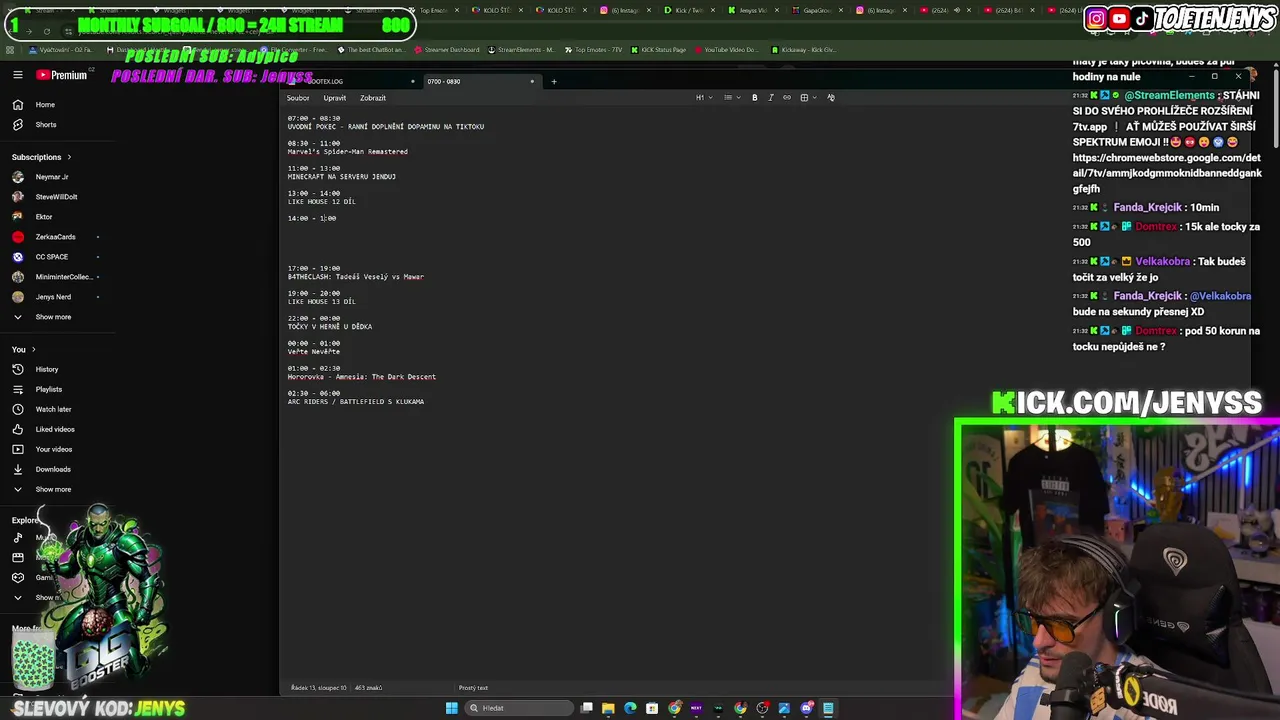Open Subscriptions section heading

pyautogui.click(x=41, y=157)
